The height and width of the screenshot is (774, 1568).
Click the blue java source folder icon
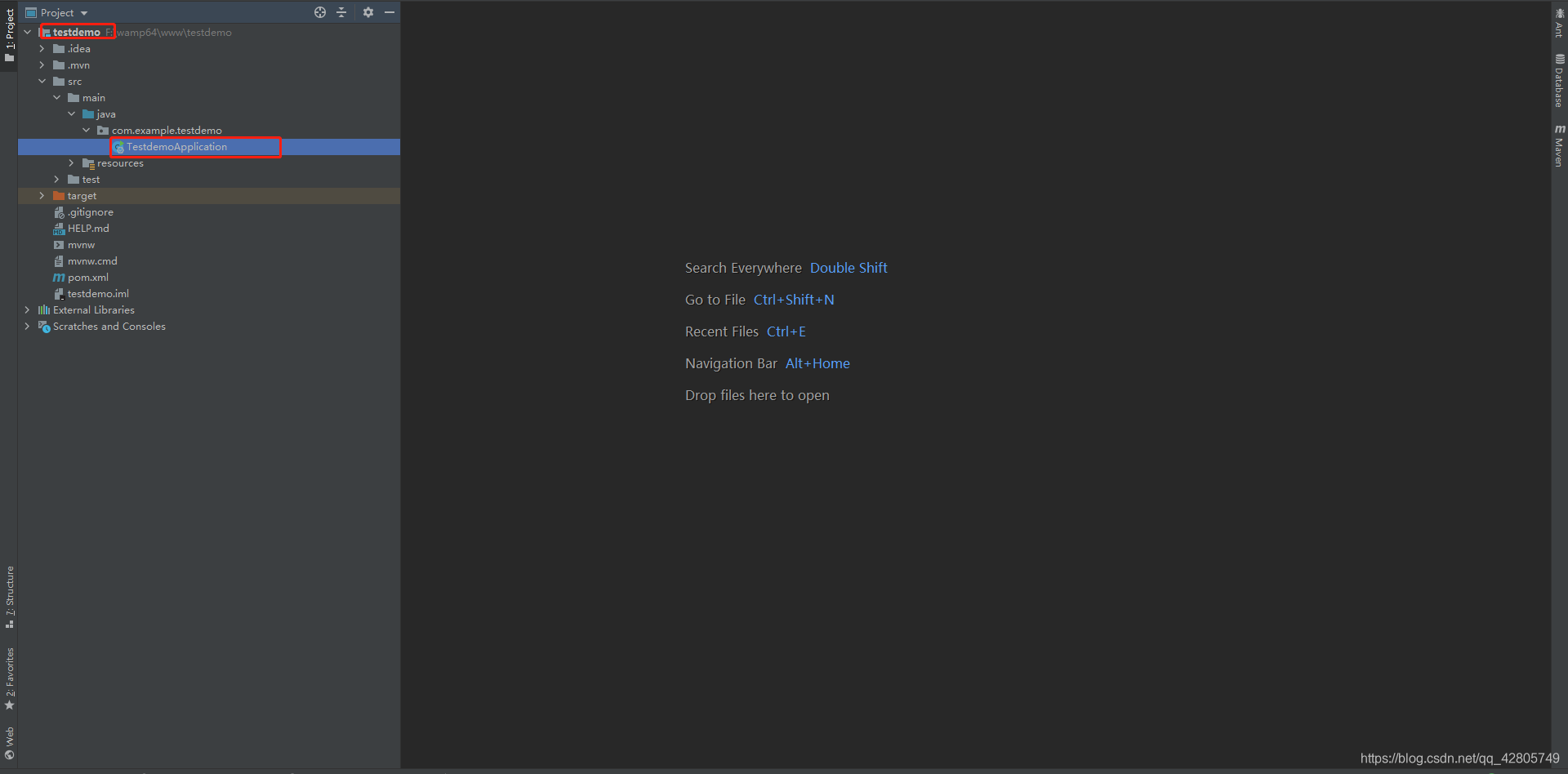88,113
